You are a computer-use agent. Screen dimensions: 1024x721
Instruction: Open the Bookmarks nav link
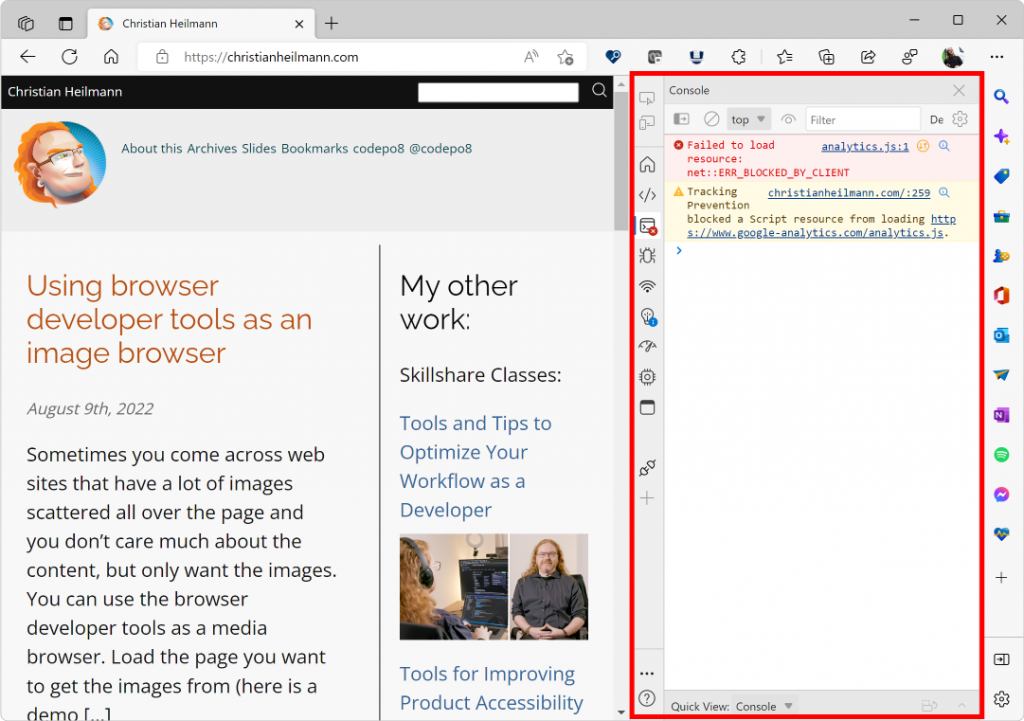tap(315, 148)
